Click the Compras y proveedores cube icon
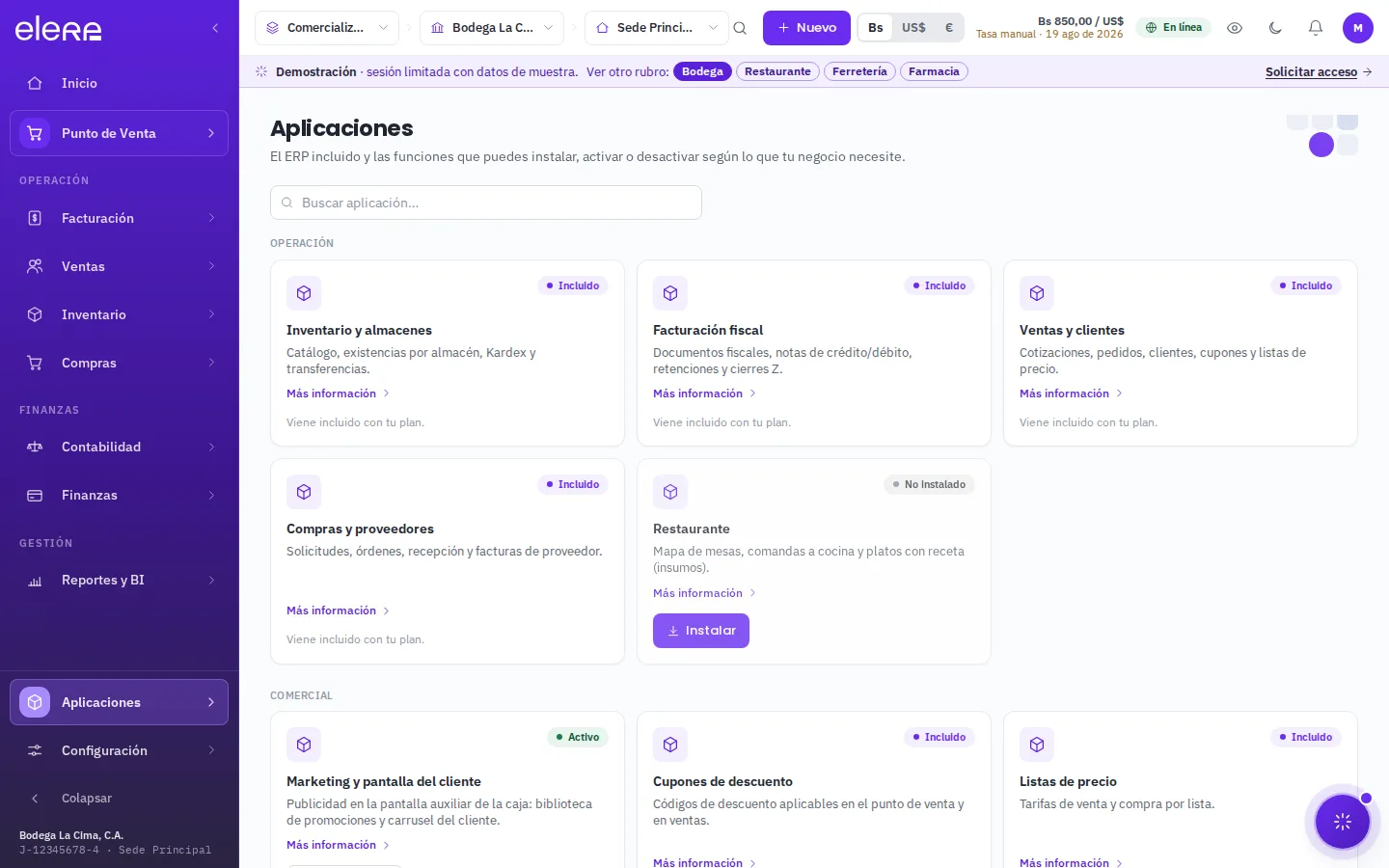 [304, 492]
